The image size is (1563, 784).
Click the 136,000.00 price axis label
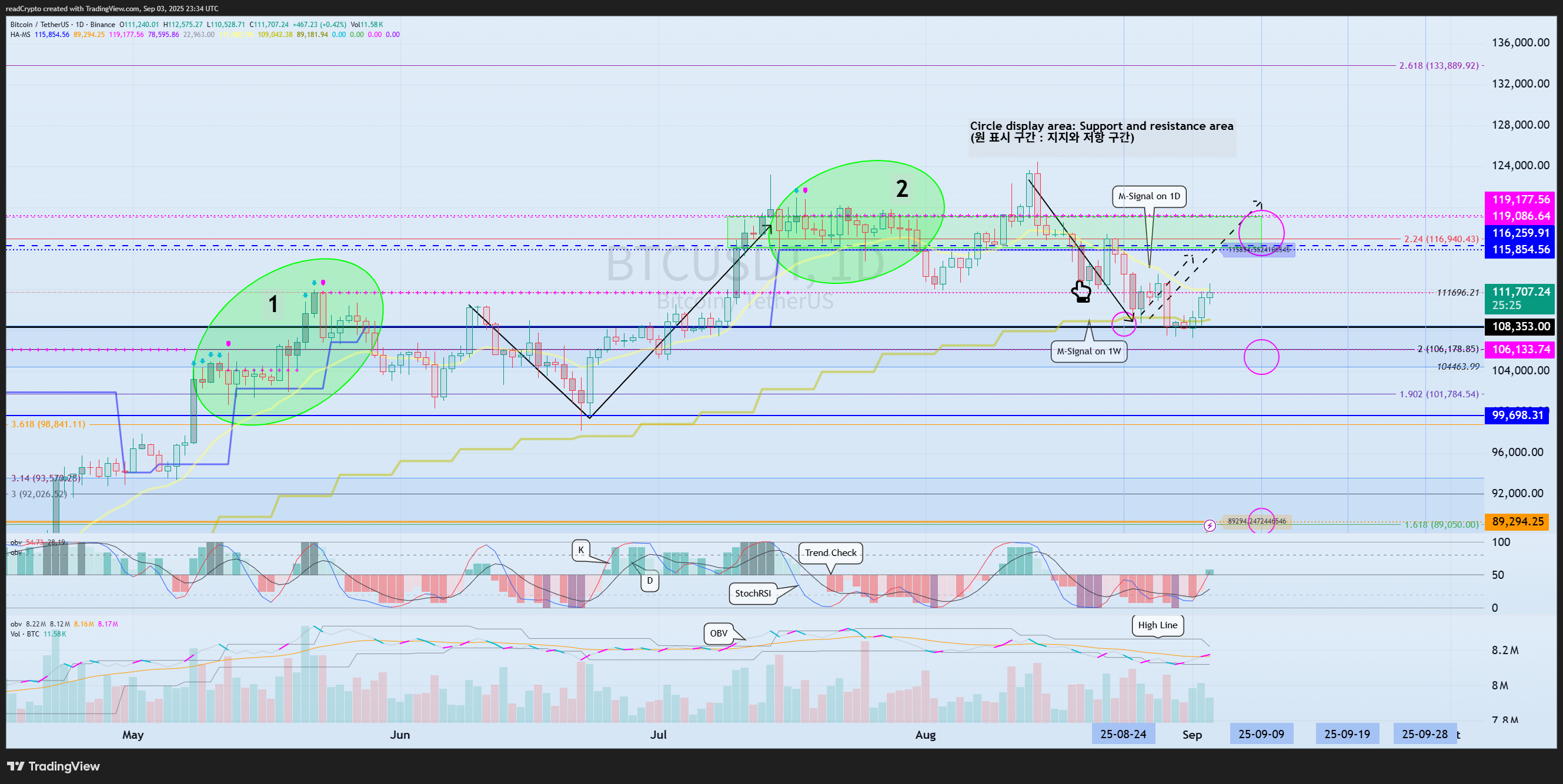[x=1521, y=42]
